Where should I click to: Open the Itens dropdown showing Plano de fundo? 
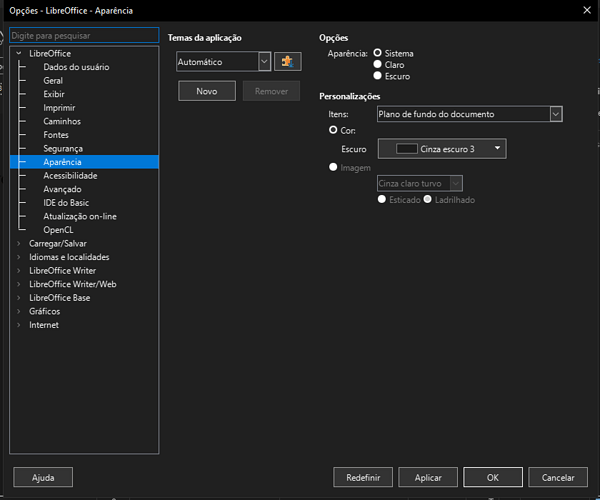click(470, 114)
